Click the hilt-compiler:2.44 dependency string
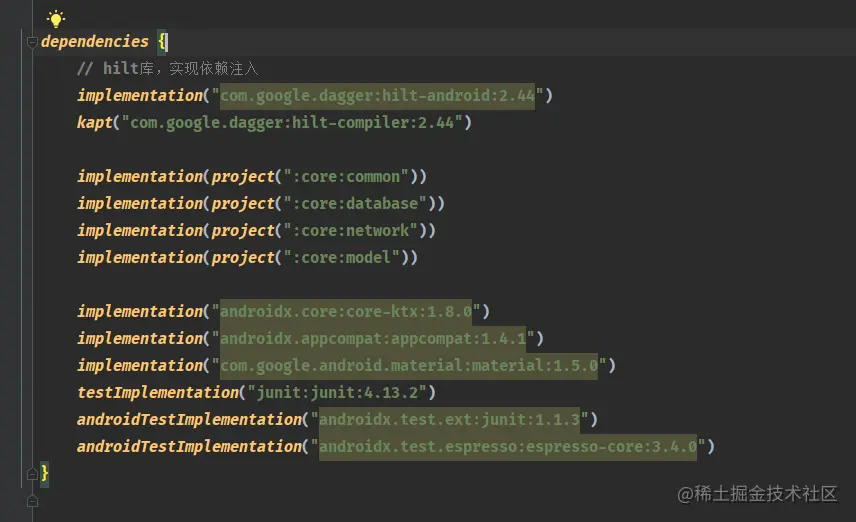 [x=292, y=122]
